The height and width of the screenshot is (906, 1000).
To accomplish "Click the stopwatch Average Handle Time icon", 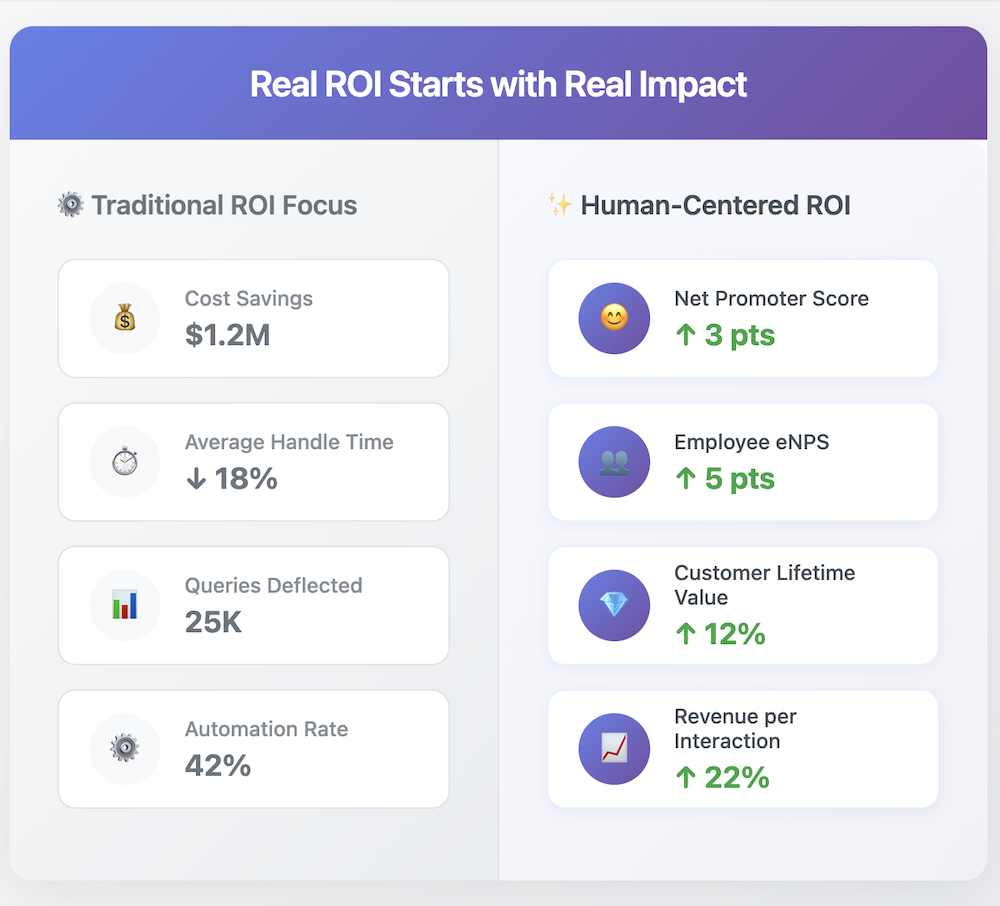I will pyautogui.click(x=124, y=462).
